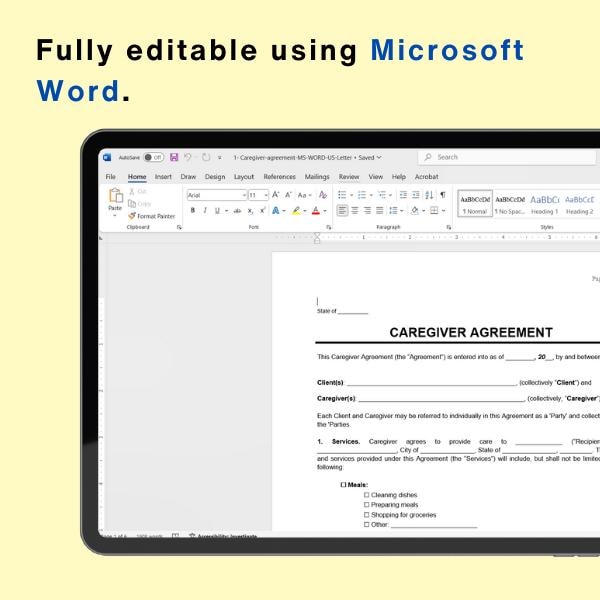Switch to the Draw tab

(188, 177)
